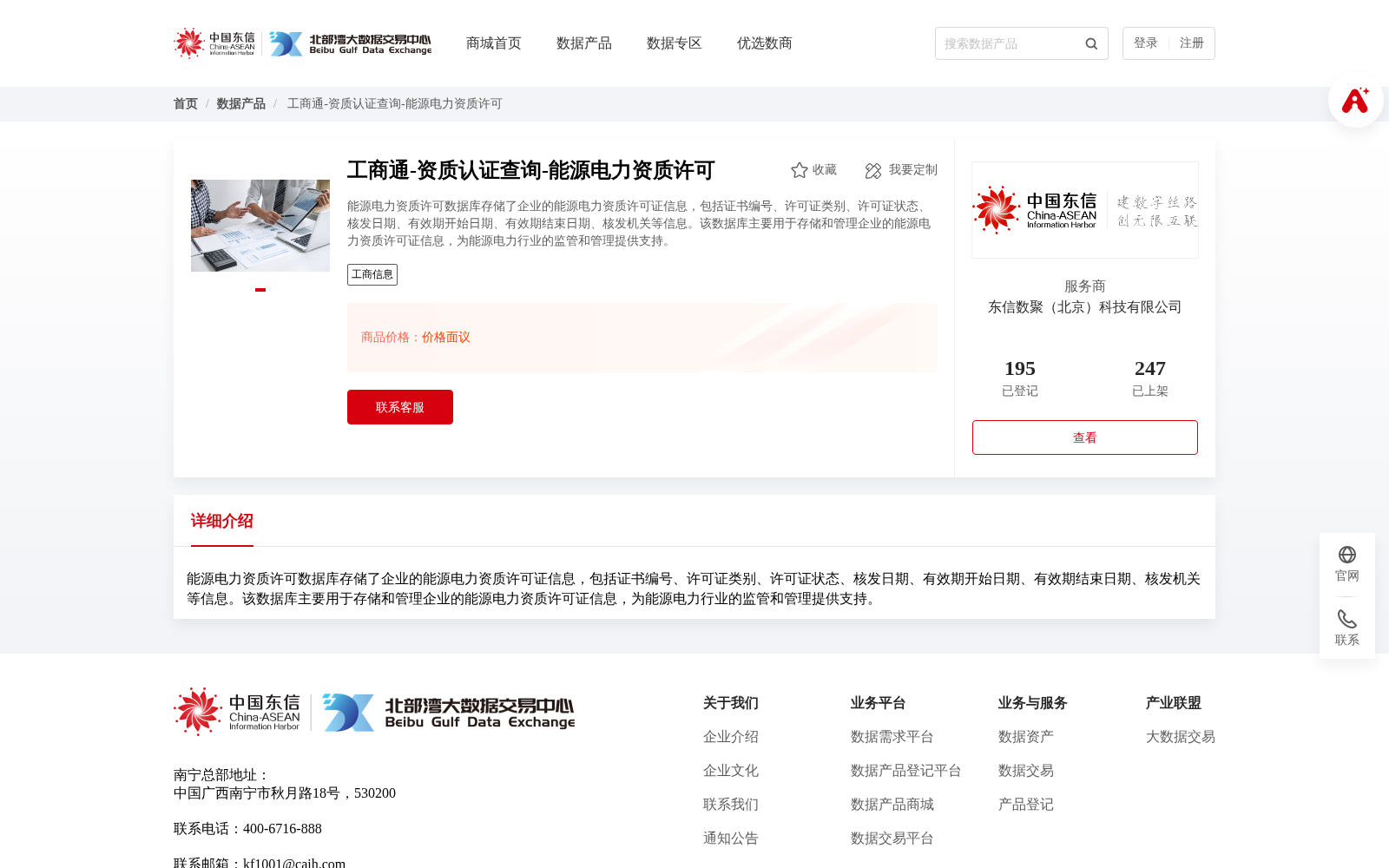The height and width of the screenshot is (868, 1389).
Task: Select the 详细介绍 tab
Action: coord(222,521)
